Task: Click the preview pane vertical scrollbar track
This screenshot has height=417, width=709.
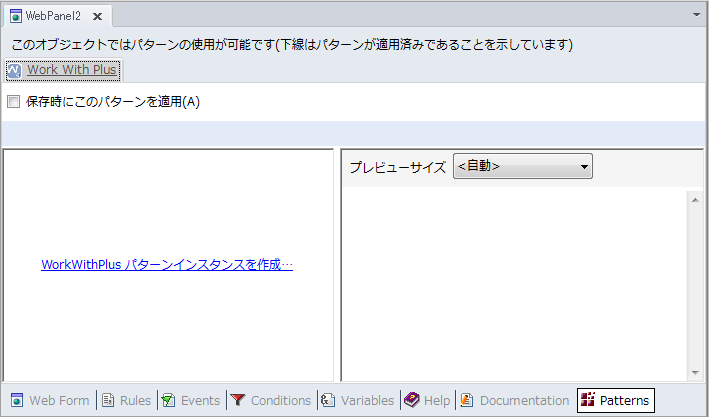Action: (695, 285)
